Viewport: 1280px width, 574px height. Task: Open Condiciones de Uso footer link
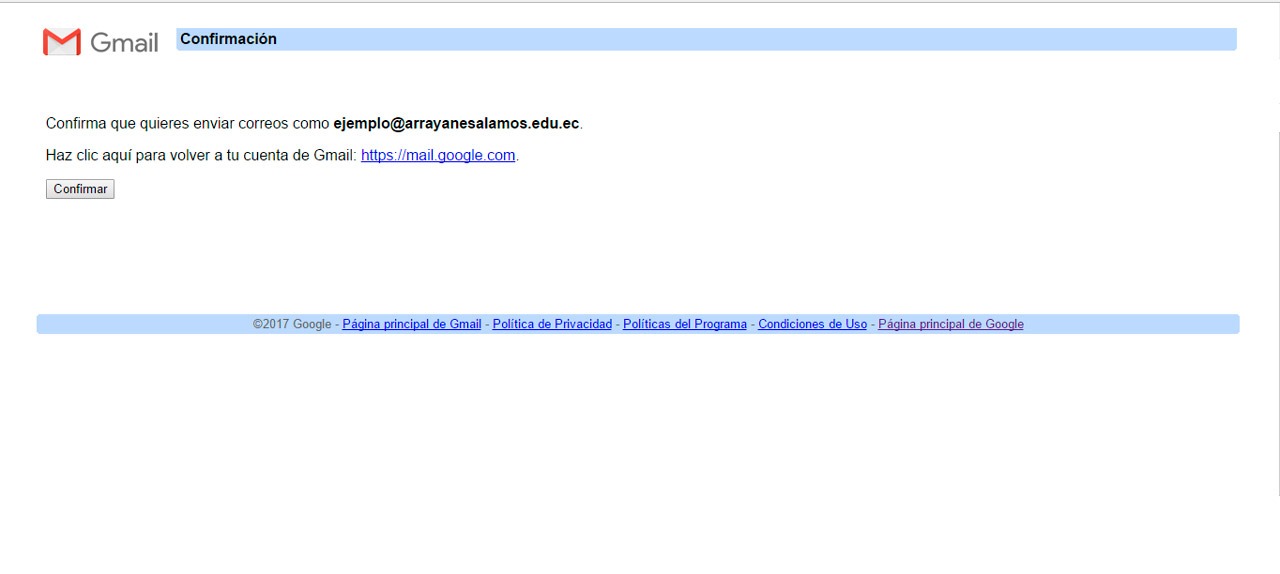813,324
